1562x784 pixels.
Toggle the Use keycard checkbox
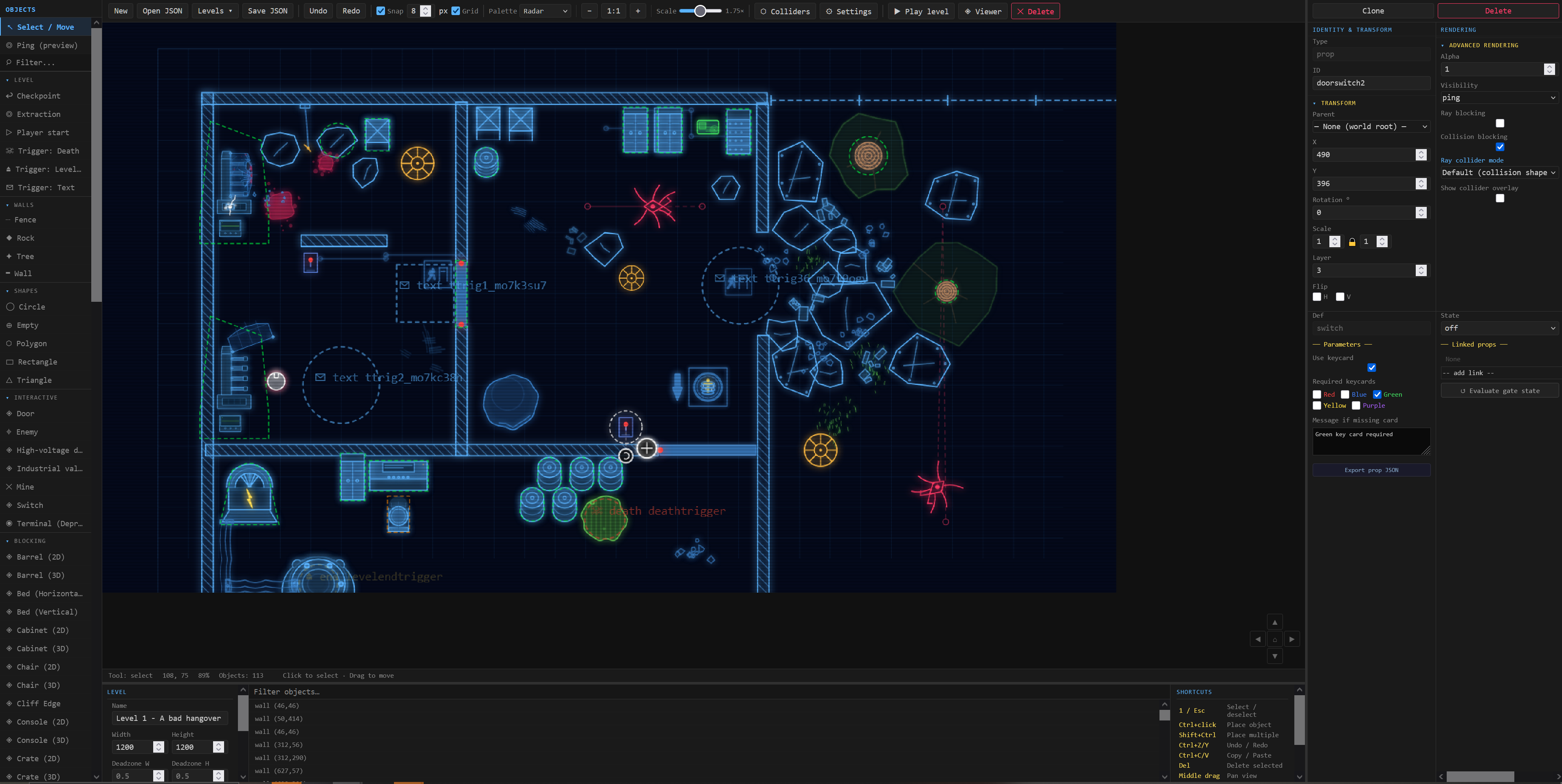1372,367
